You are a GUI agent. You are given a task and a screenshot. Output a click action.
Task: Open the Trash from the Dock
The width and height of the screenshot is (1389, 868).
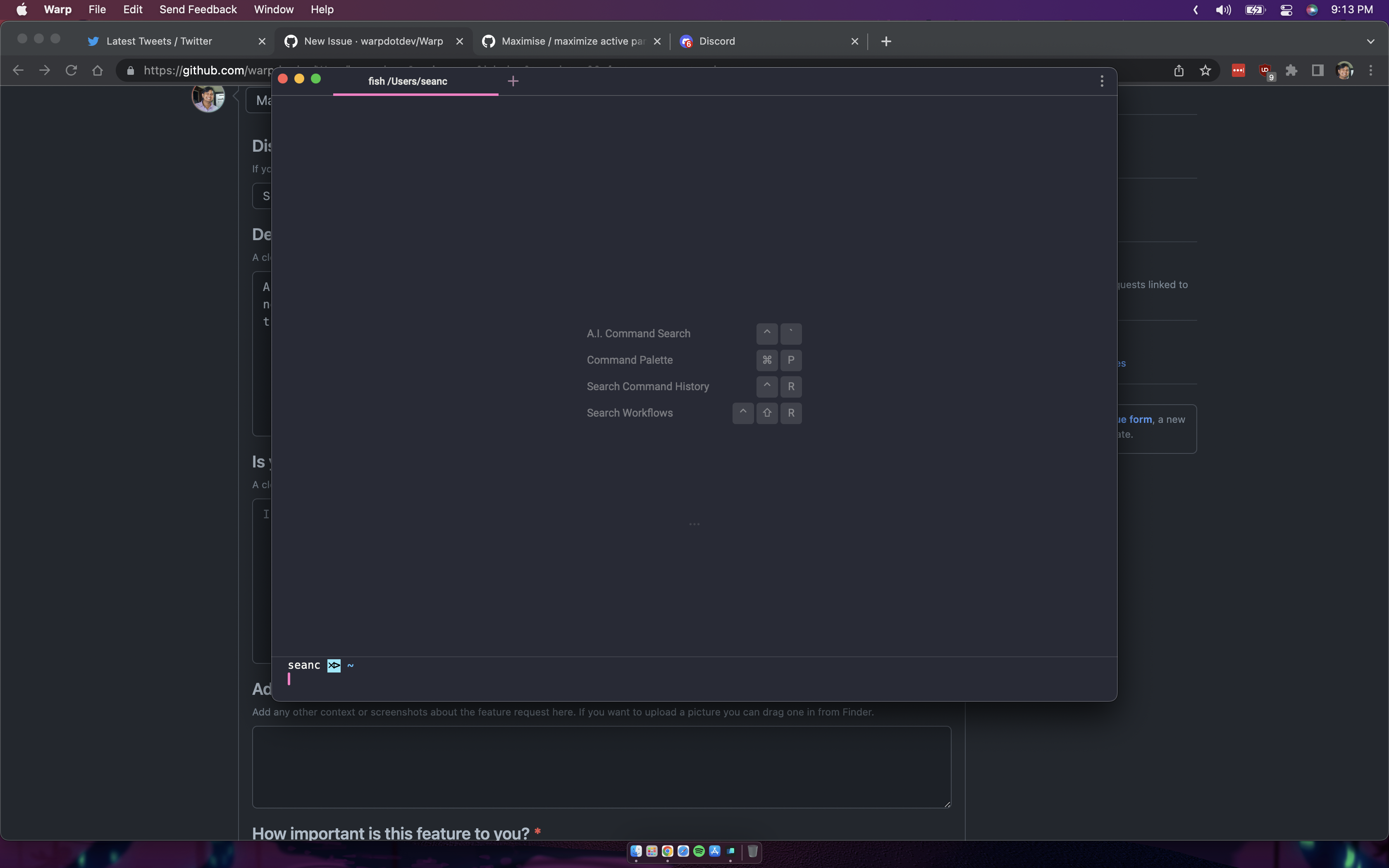(752, 851)
